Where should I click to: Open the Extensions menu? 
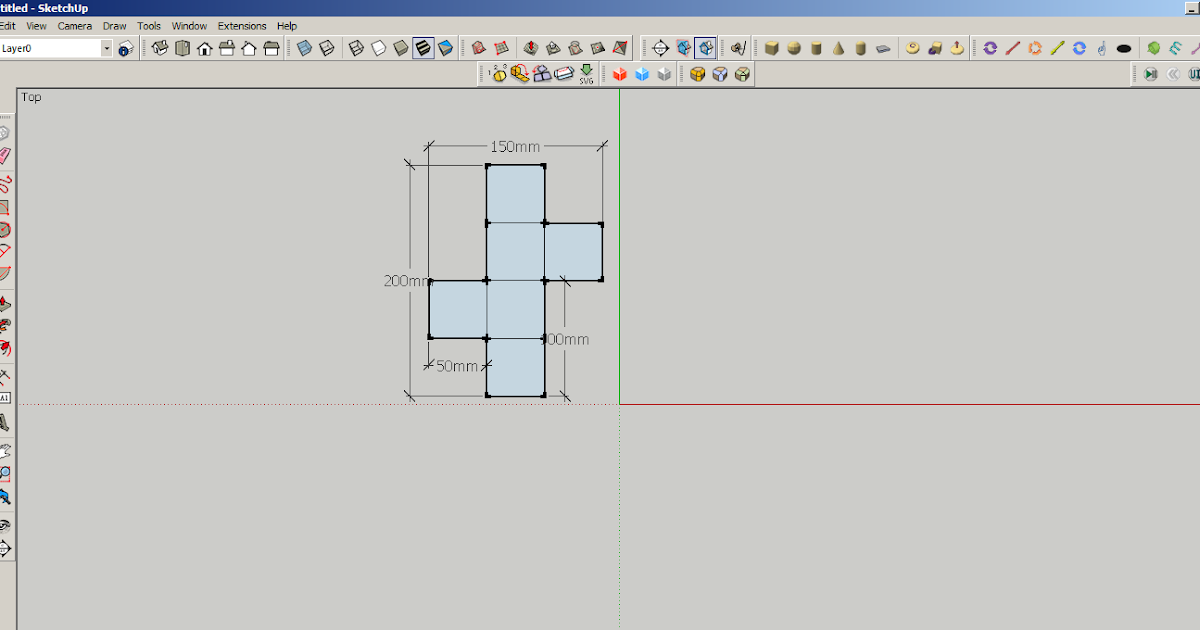pyautogui.click(x=242, y=26)
